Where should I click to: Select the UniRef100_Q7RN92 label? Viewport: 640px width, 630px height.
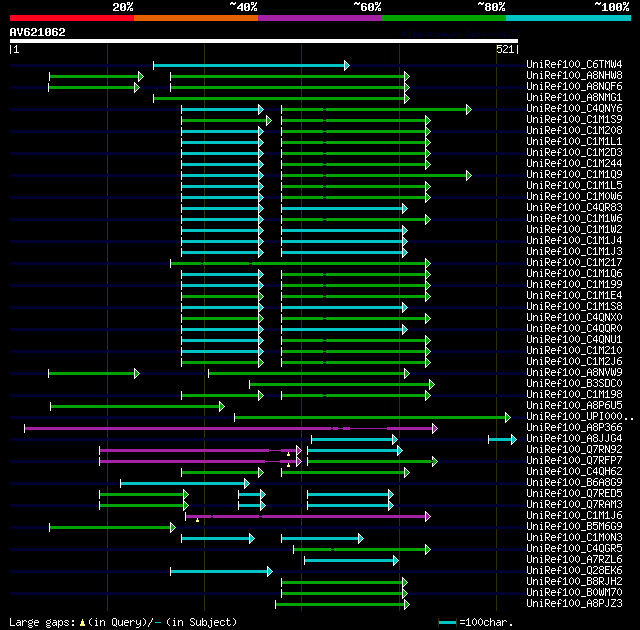tap(574, 450)
